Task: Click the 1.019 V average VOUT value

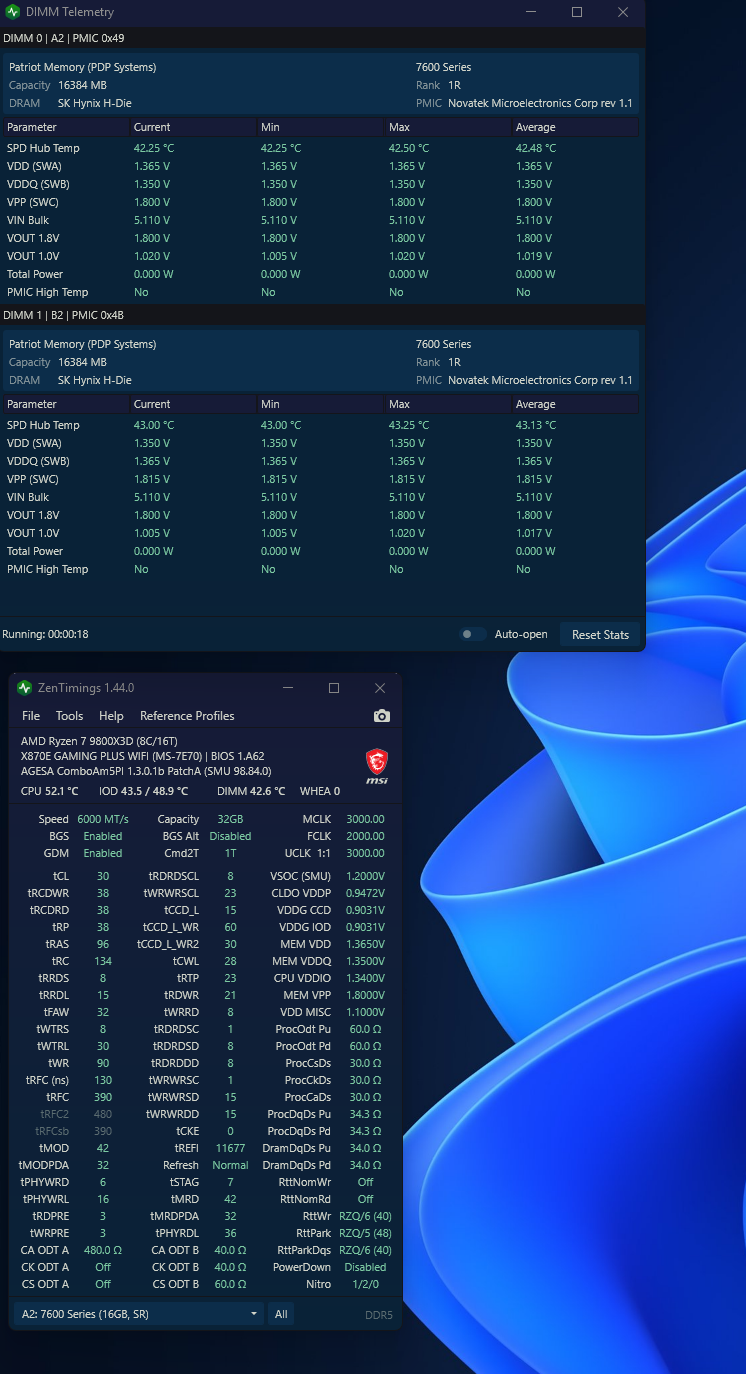Action: (x=533, y=256)
